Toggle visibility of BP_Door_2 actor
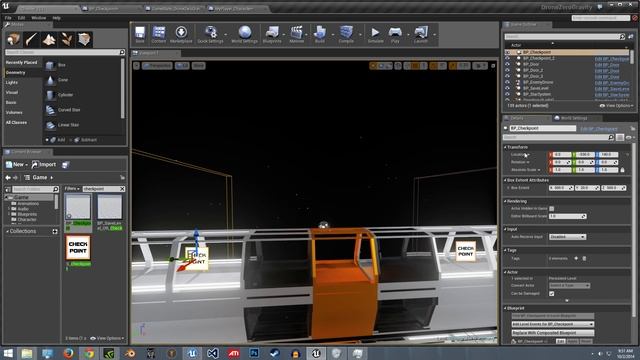The image size is (640, 360). (507, 70)
